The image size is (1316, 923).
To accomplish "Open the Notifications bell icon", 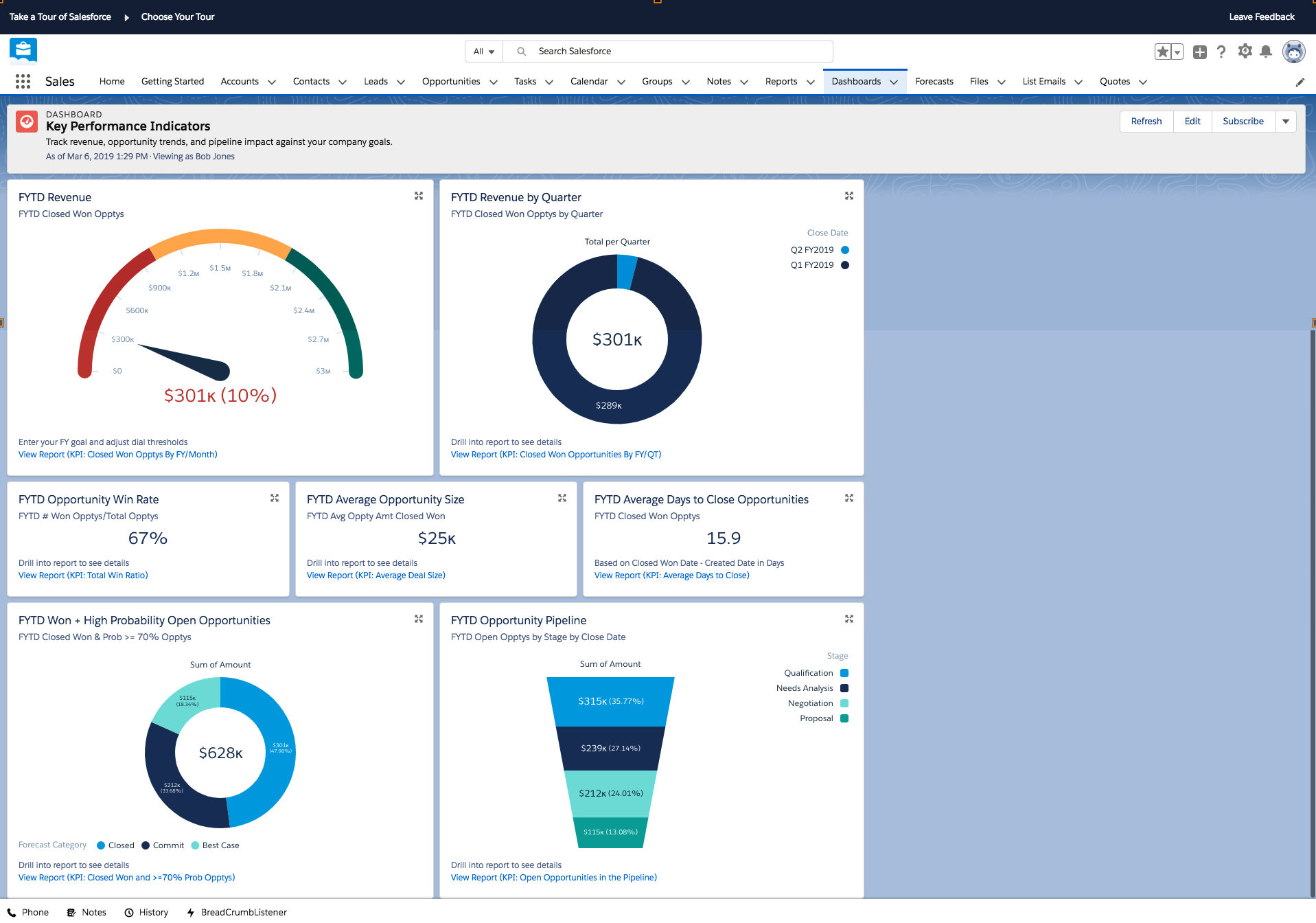I will pos(1267,51).
